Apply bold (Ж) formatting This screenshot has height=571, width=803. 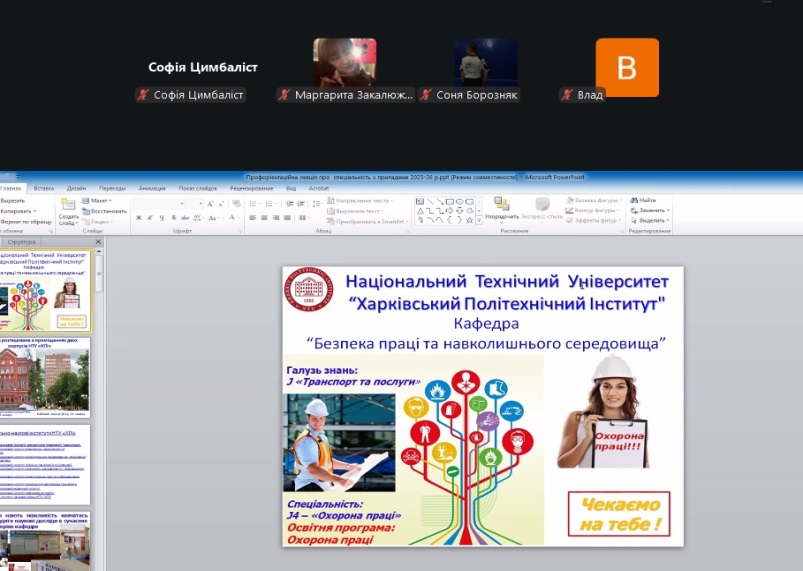(x=139, y=218)
